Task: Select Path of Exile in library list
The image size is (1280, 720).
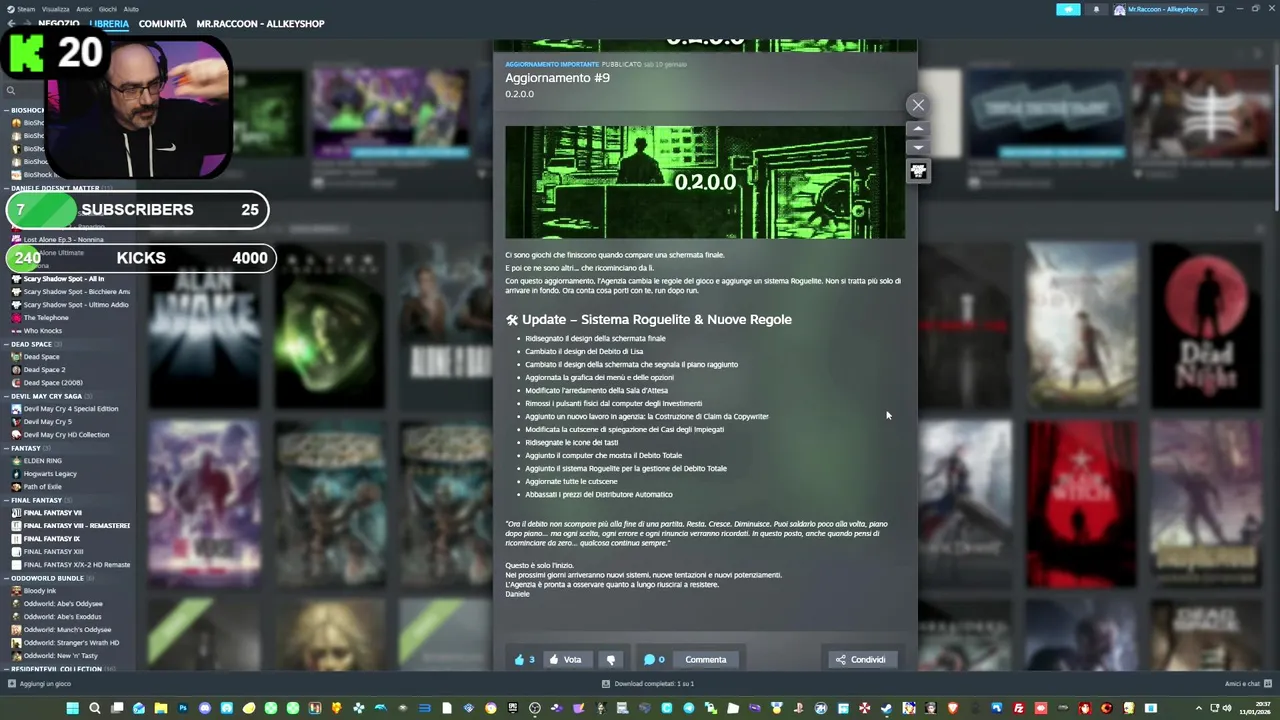Action: [x=42, y=487]
